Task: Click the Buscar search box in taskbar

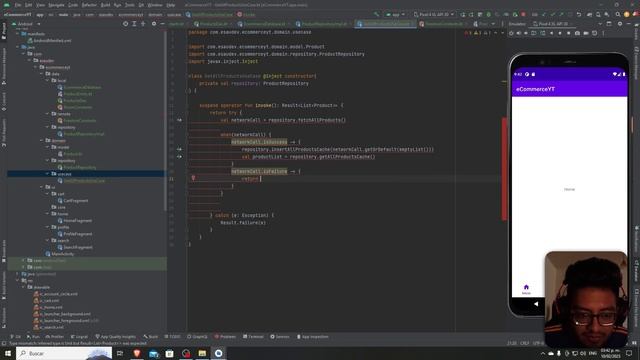Action: click(x=64, y=353)
